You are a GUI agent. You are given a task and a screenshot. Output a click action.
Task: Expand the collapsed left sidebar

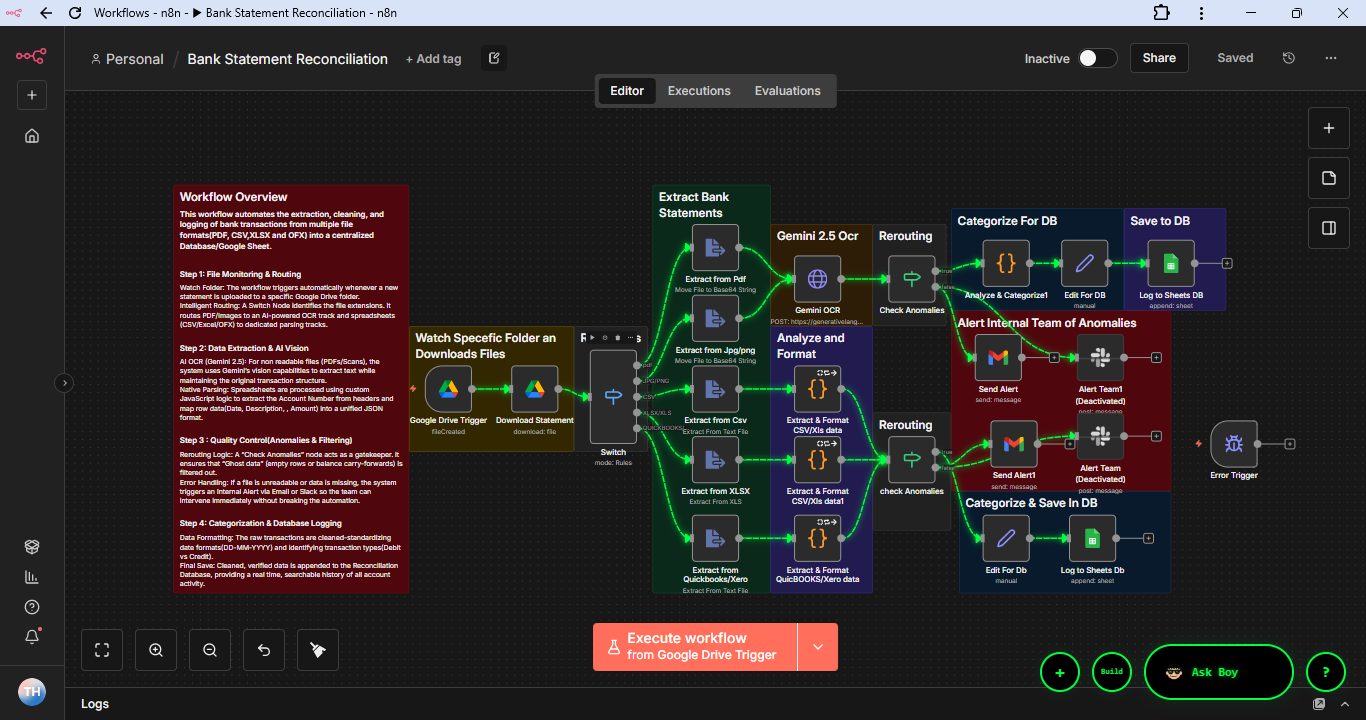tap(65, 382)
